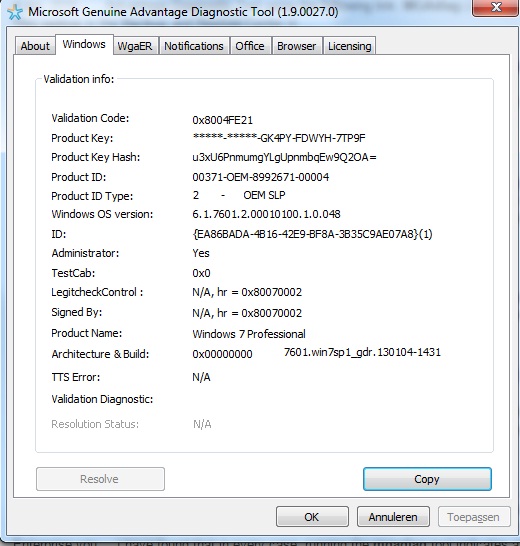Open the Office tab

250,46
